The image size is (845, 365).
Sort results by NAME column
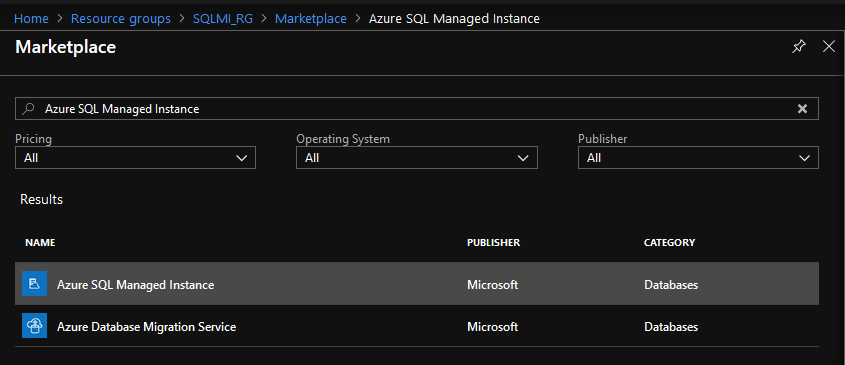point(40,243)
